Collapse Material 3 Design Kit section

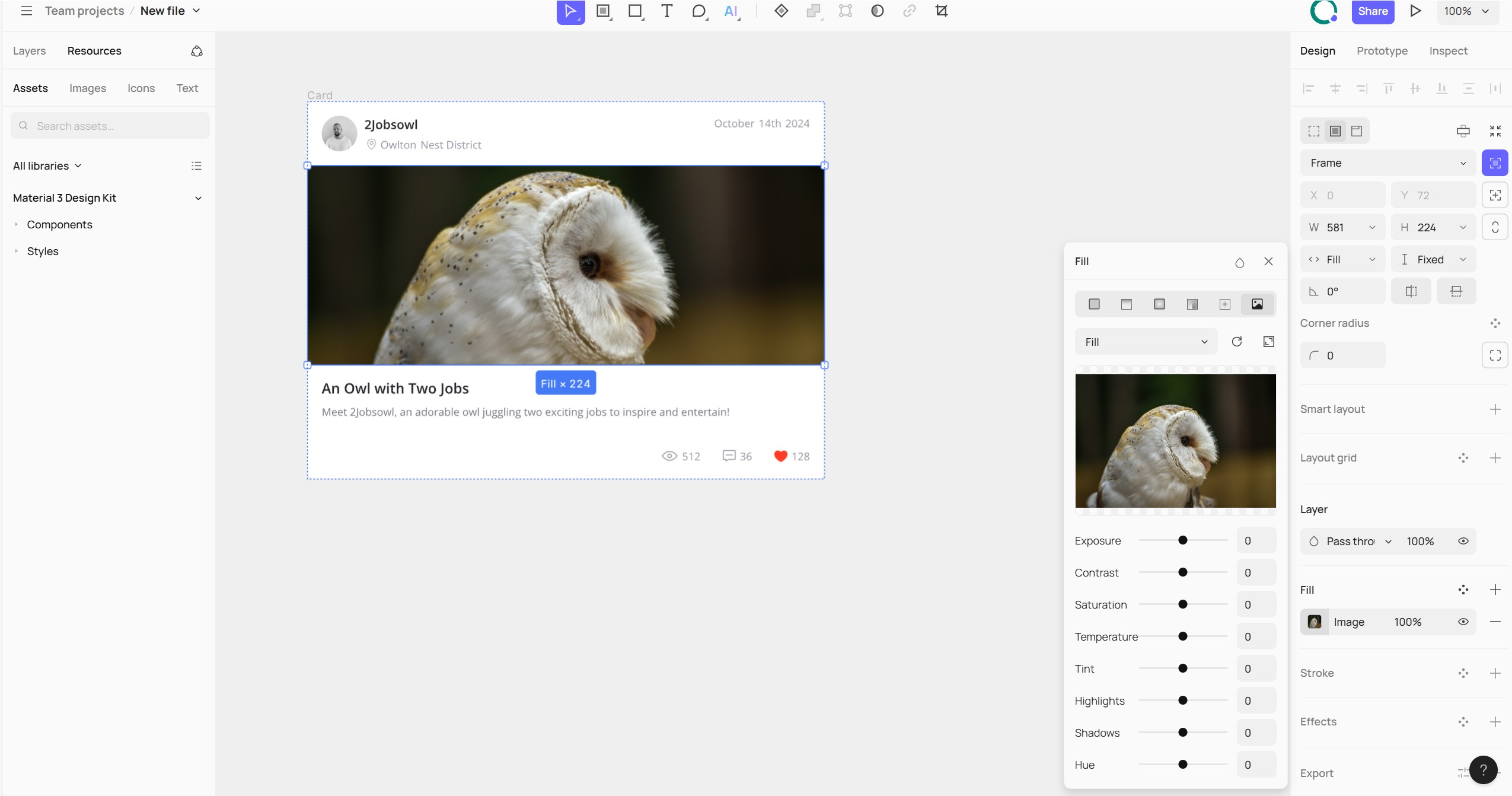(x=198, y=198)
